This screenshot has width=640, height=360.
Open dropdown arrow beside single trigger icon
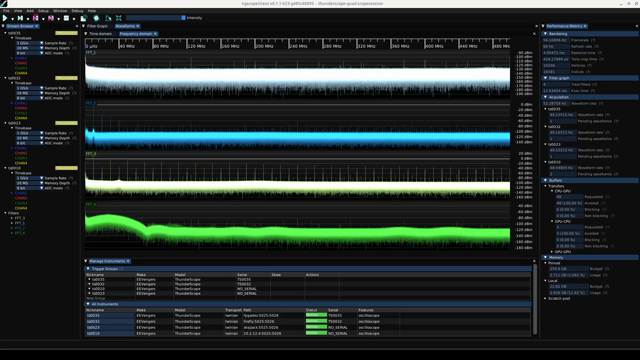(28, 19)
